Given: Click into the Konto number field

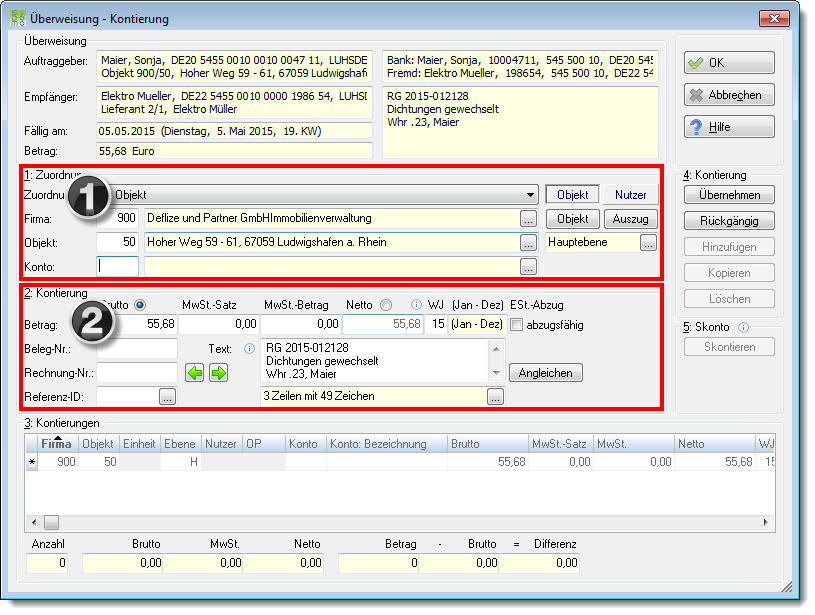Looking at the screenshot, I should tap(117, 267).
